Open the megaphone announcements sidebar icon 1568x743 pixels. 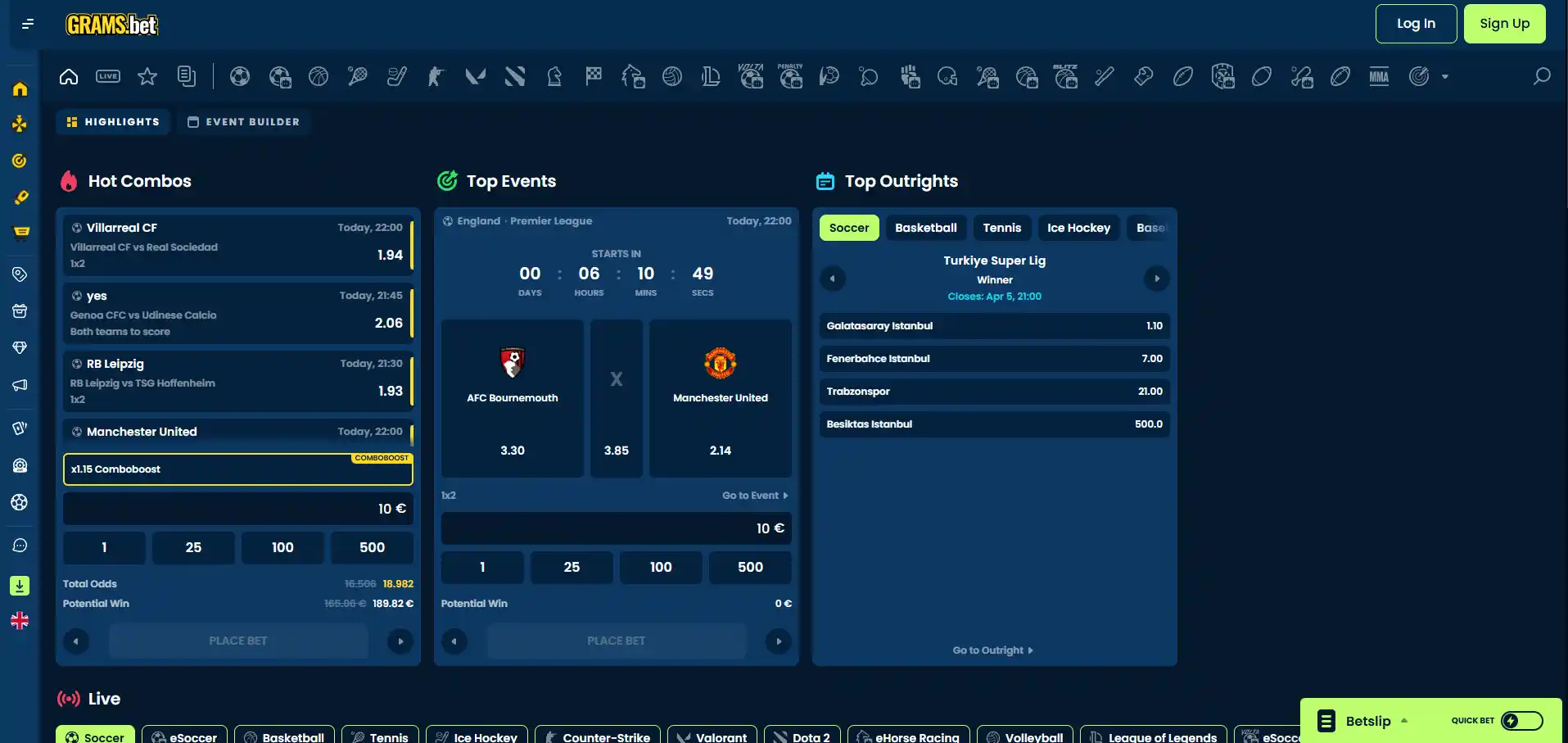(20, 385)
